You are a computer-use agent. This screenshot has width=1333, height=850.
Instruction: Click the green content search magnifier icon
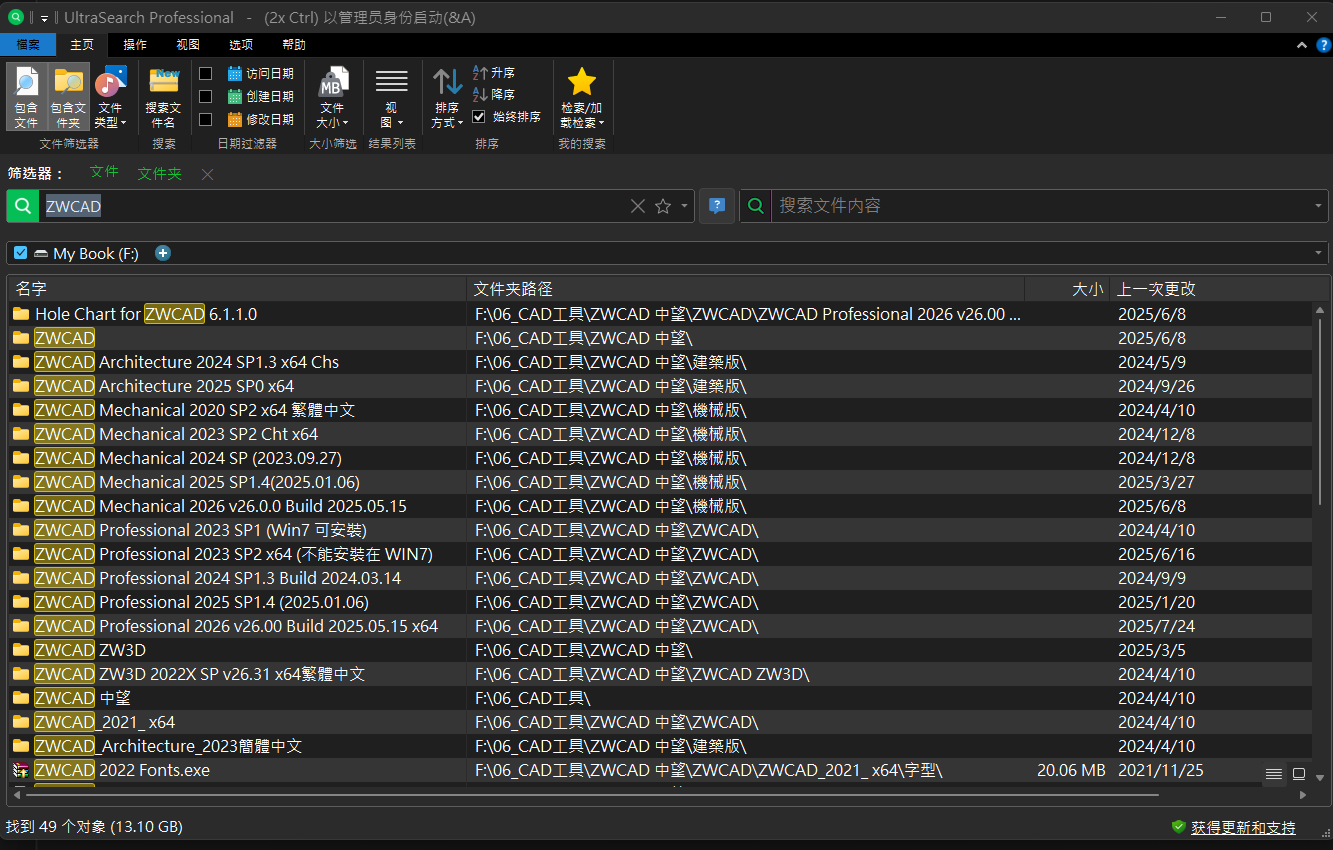click(756, 206)
